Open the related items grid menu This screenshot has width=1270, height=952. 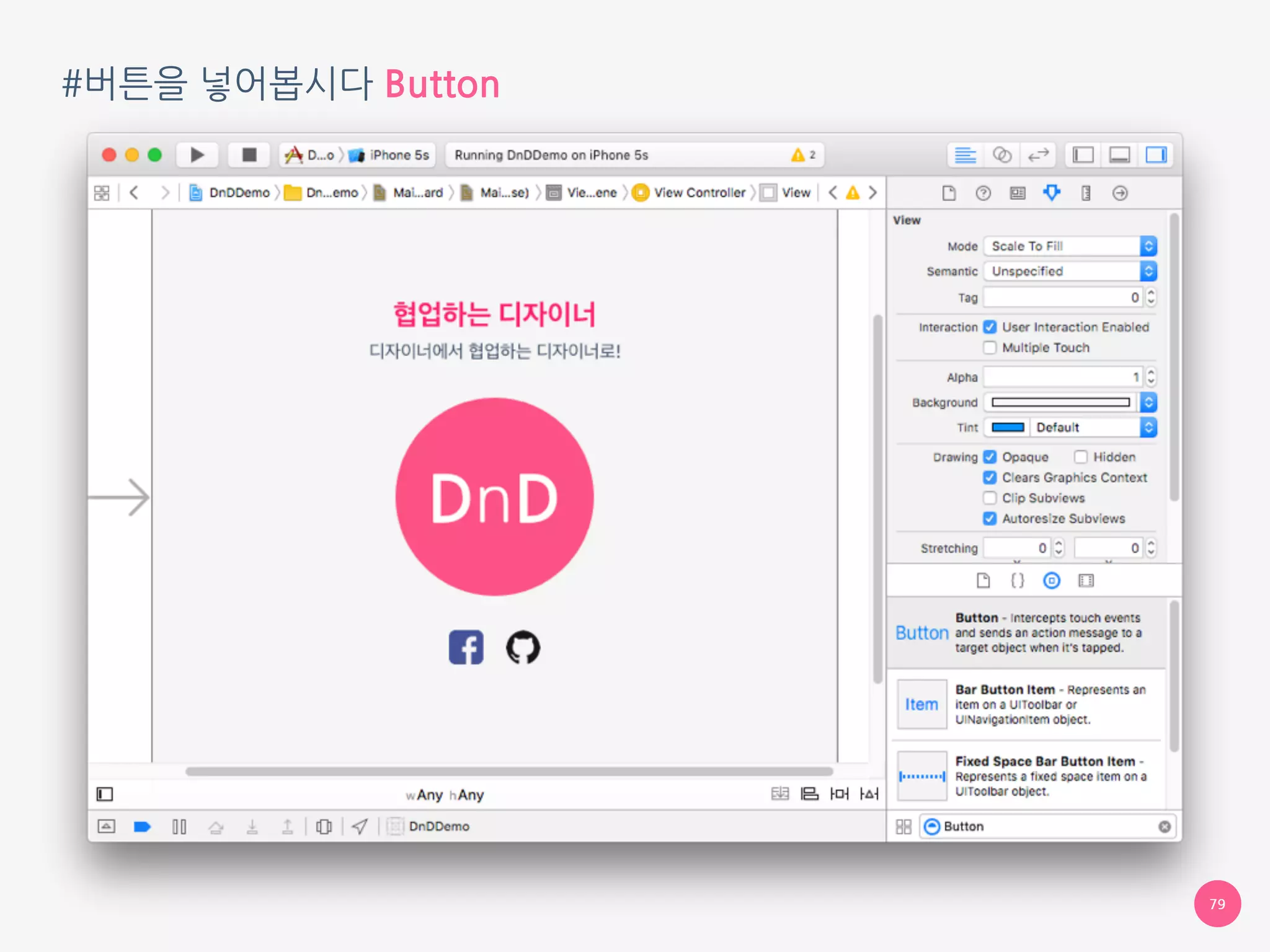(102, 193)
